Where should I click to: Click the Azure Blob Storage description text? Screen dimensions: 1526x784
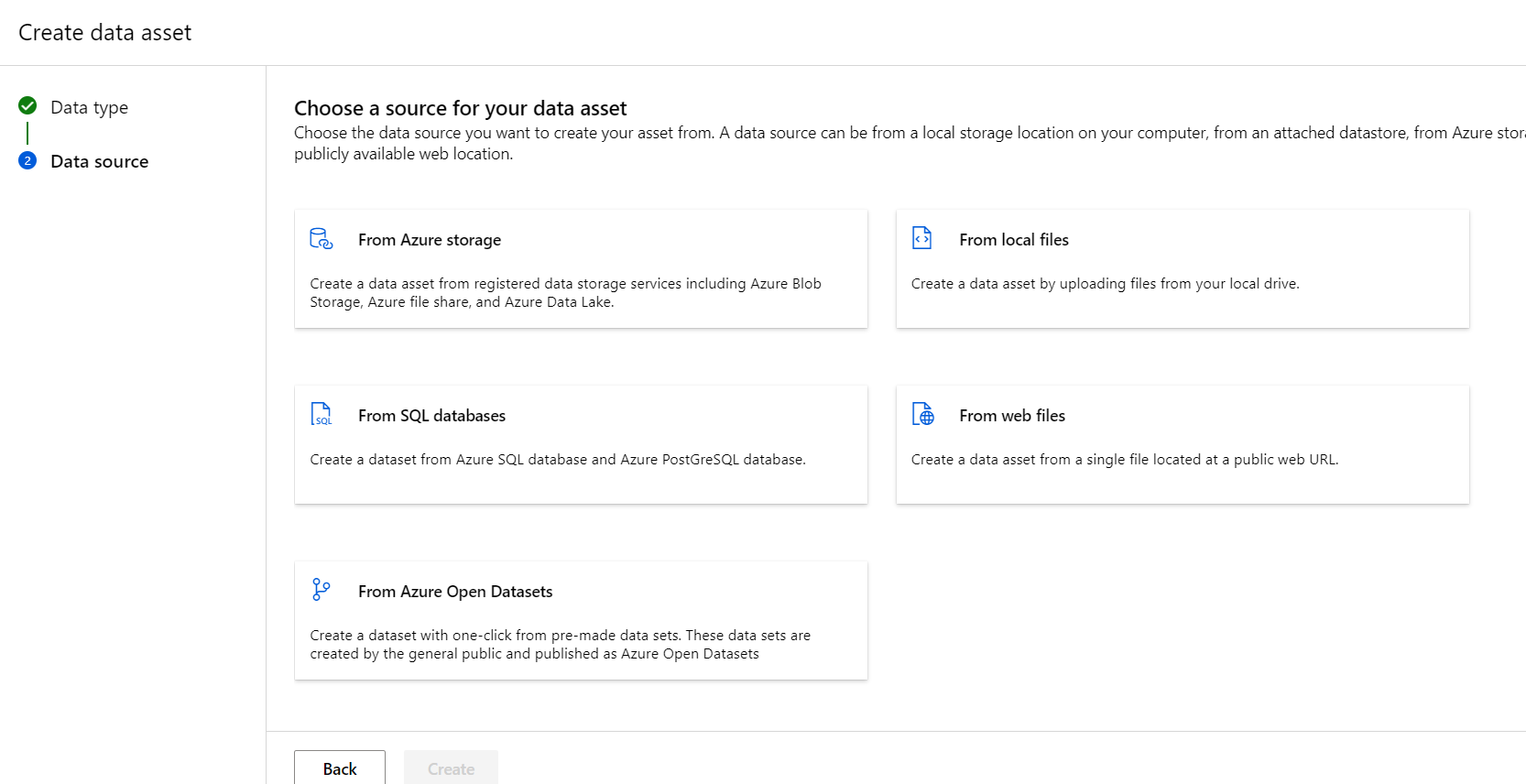565,293
